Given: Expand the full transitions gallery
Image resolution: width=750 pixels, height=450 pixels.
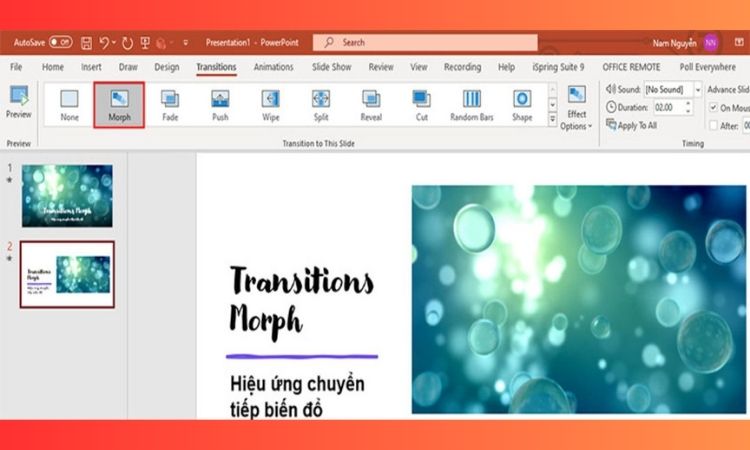Looking at the screenshot, I should (552, 119).
